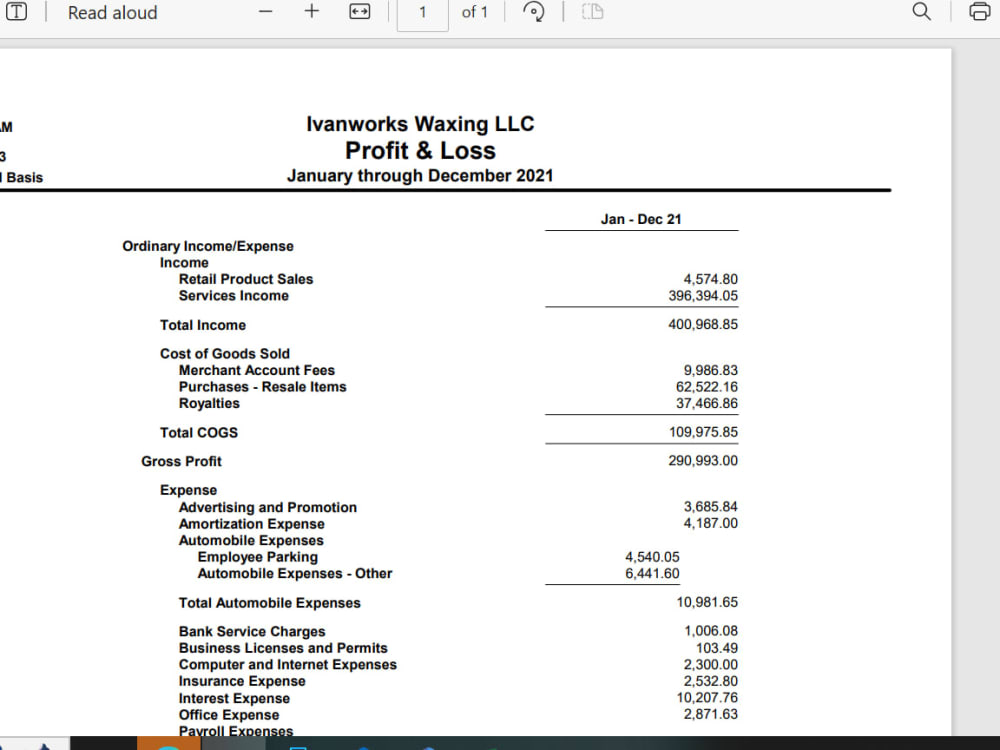
Task: Click the Total COGS value 109,975.85
Action: tap(703, 432)
